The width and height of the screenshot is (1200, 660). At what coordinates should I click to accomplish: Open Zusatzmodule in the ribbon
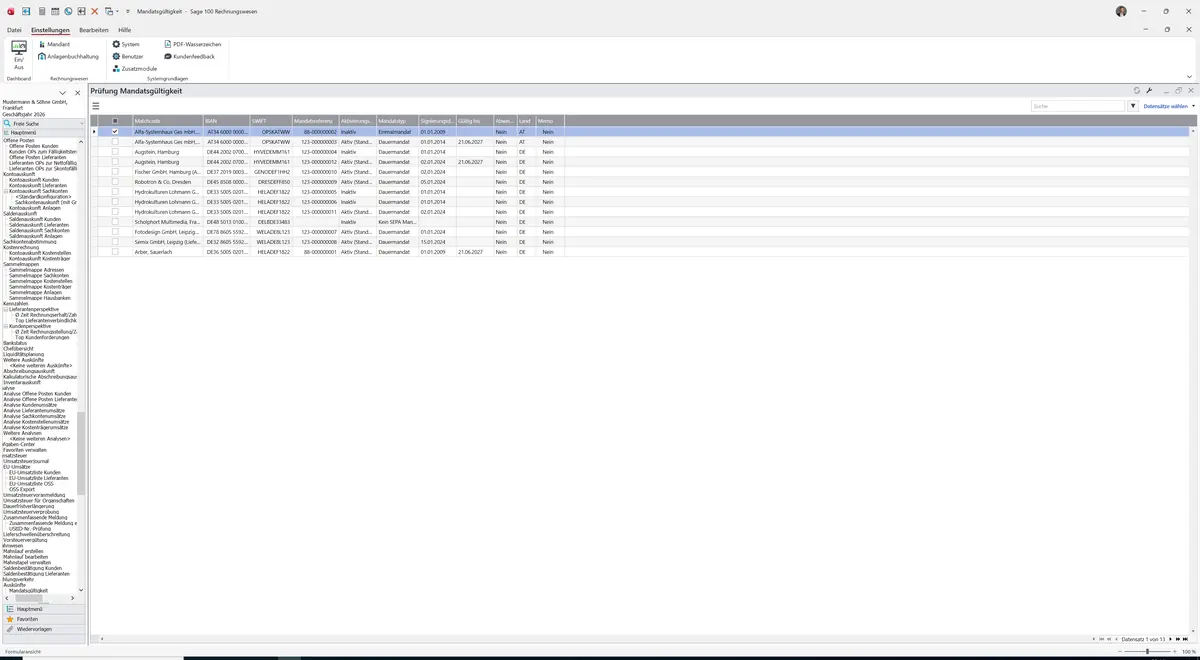pos(135,68)
